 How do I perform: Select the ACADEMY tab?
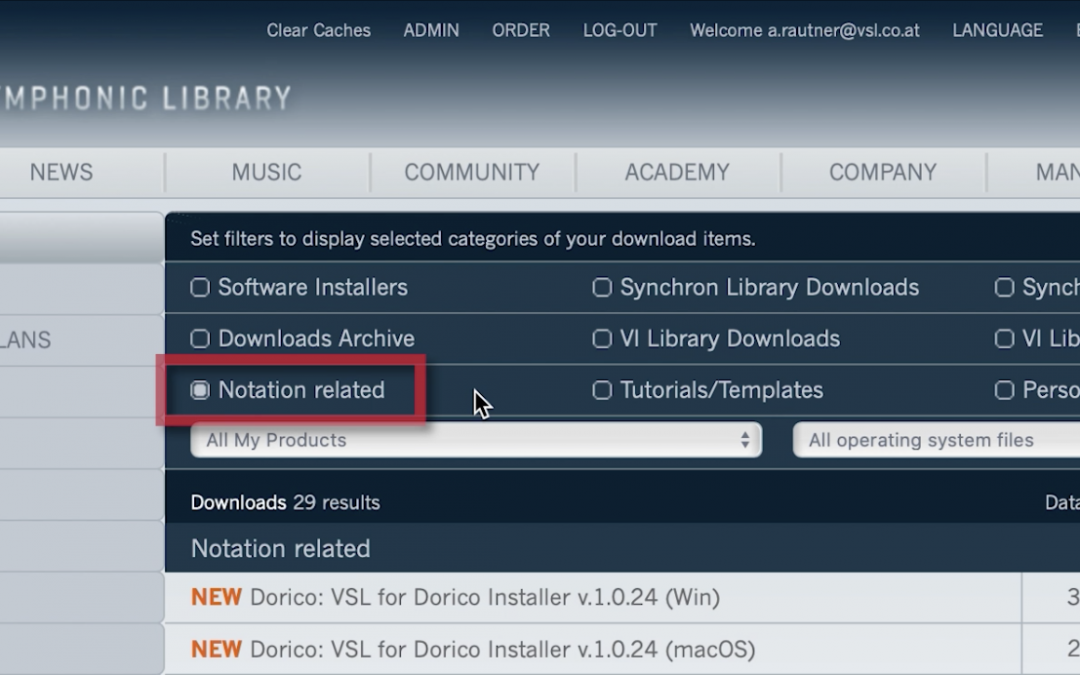point(677,172)
